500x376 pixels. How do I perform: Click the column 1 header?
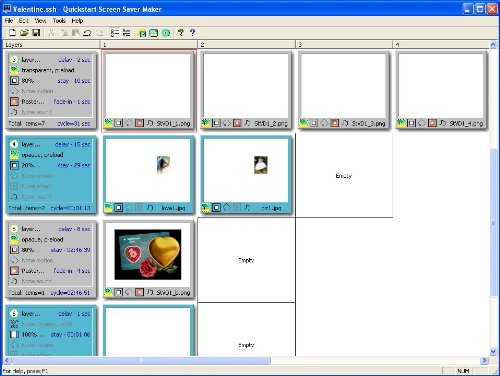pyautogui.click(x=149, y=44)
